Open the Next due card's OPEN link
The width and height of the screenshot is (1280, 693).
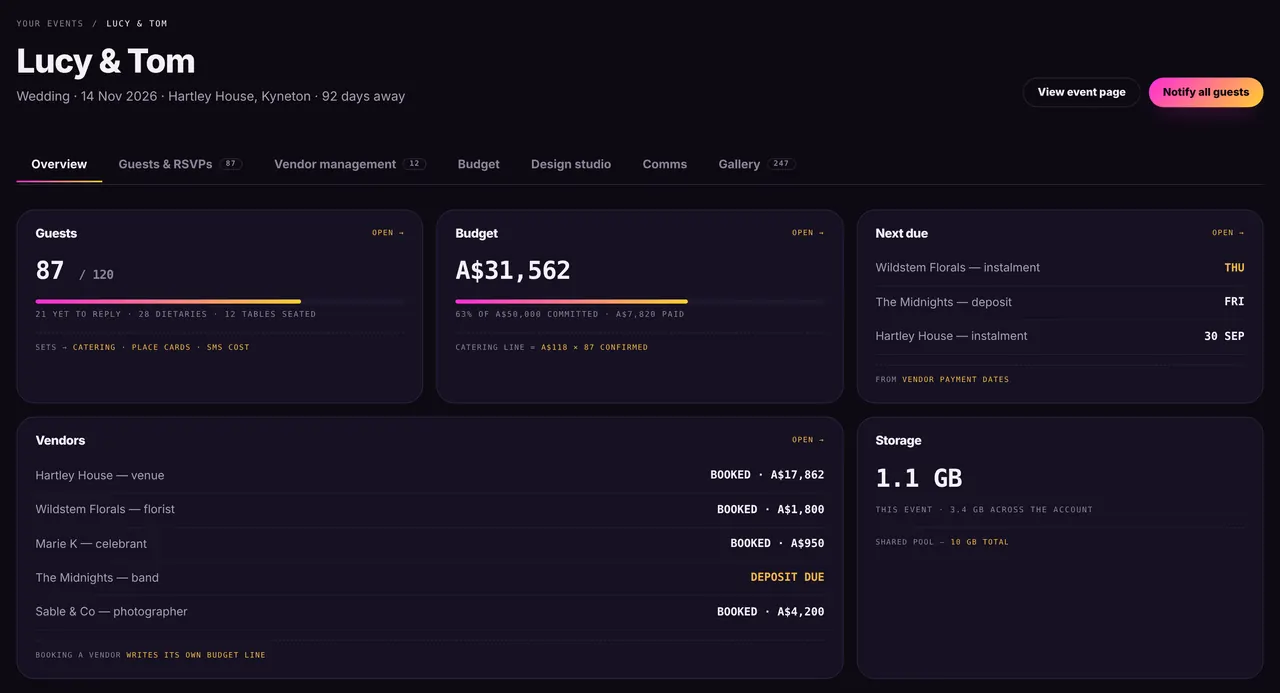[1228, 233]
